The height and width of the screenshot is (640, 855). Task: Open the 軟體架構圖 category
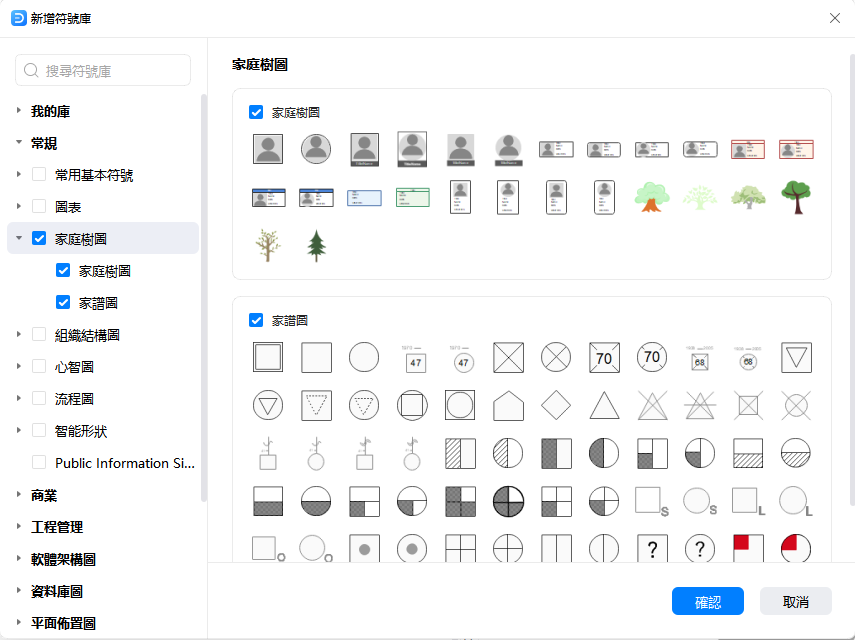19,559
